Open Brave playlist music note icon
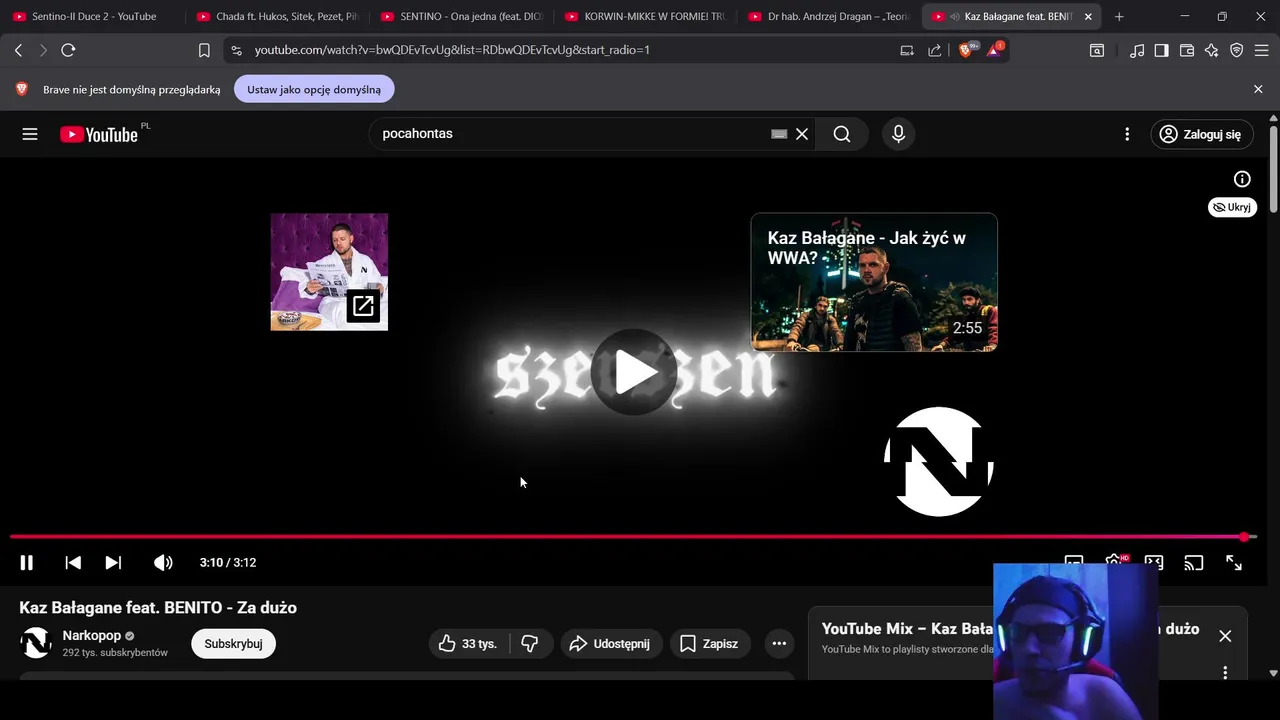The height and width of the screenshot is (720, 1280). click(x=1137, y=50)
